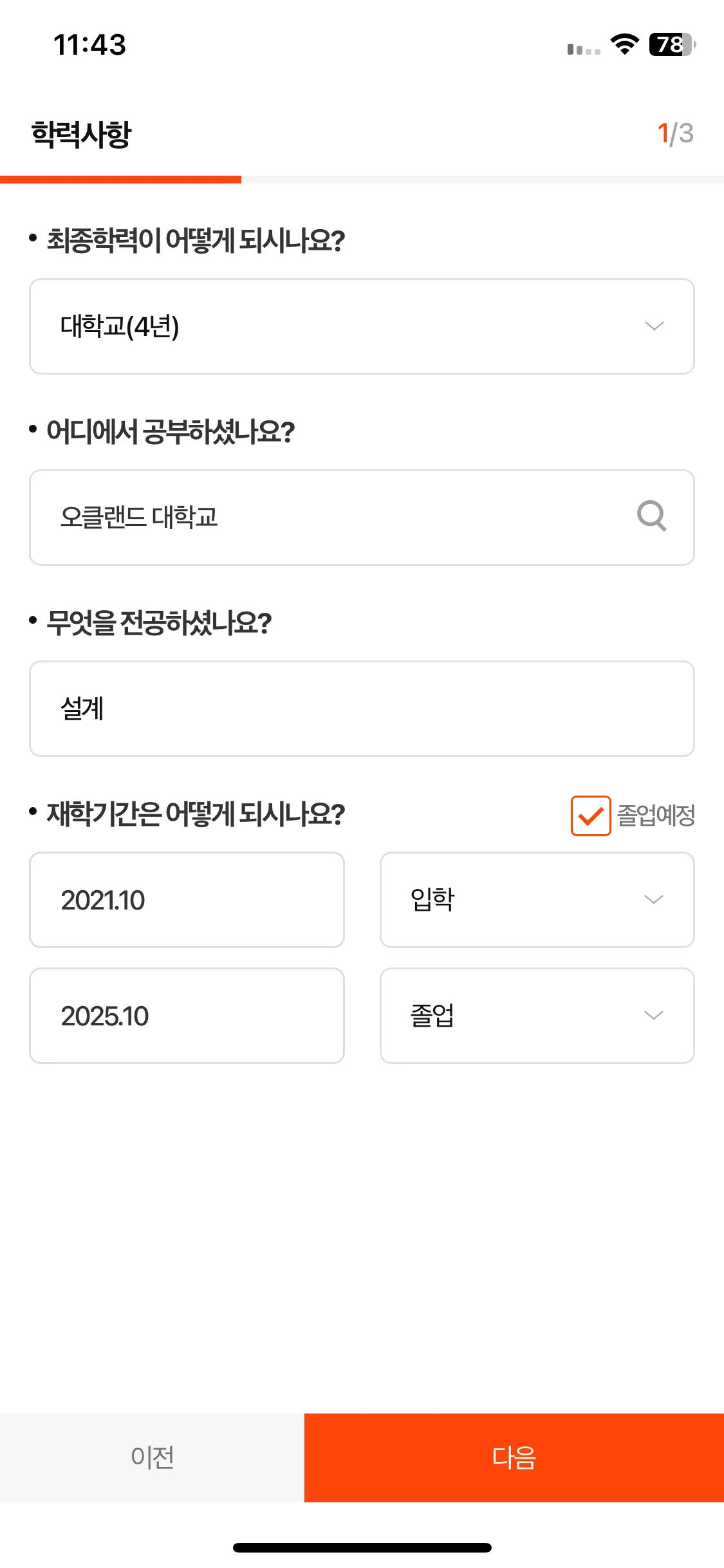
Task: Tap the battery indicator icon
Action: pyautogui.click(x=672, y=44)
